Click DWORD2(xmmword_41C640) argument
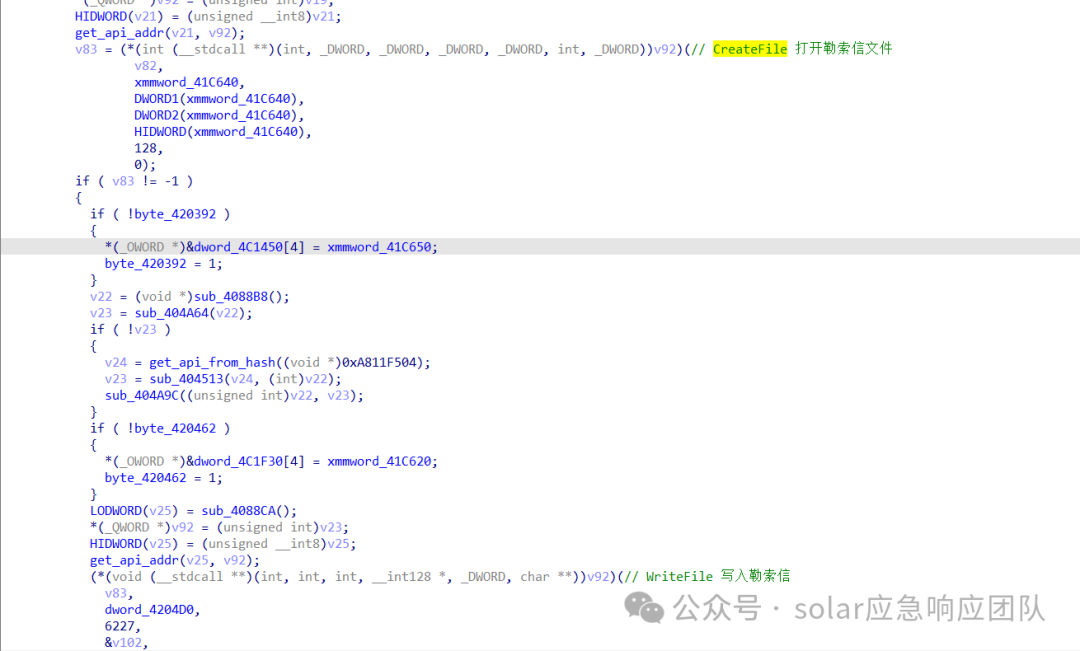This screenshot has height=651, width=1080. point(216,115)
